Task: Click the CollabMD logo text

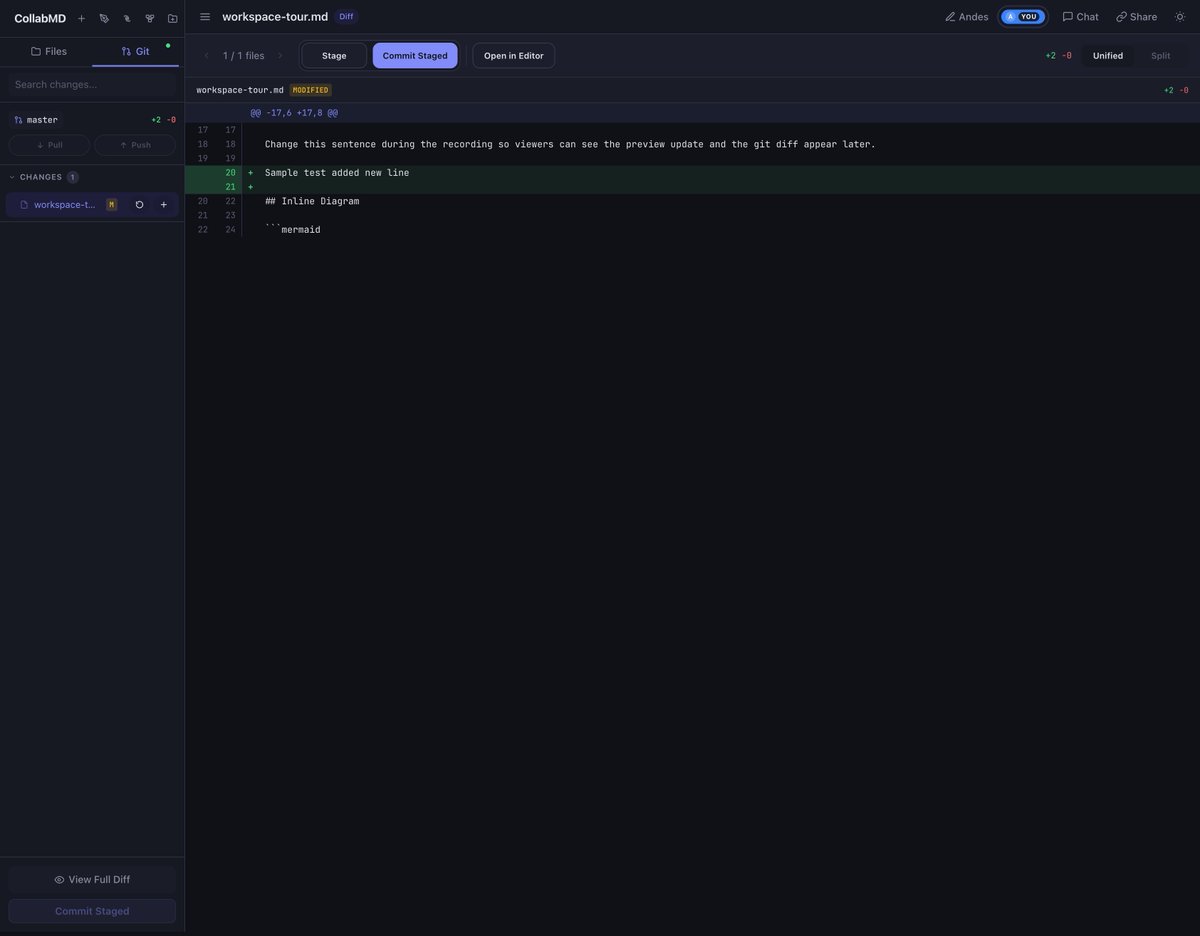Action: click(40, 18)
